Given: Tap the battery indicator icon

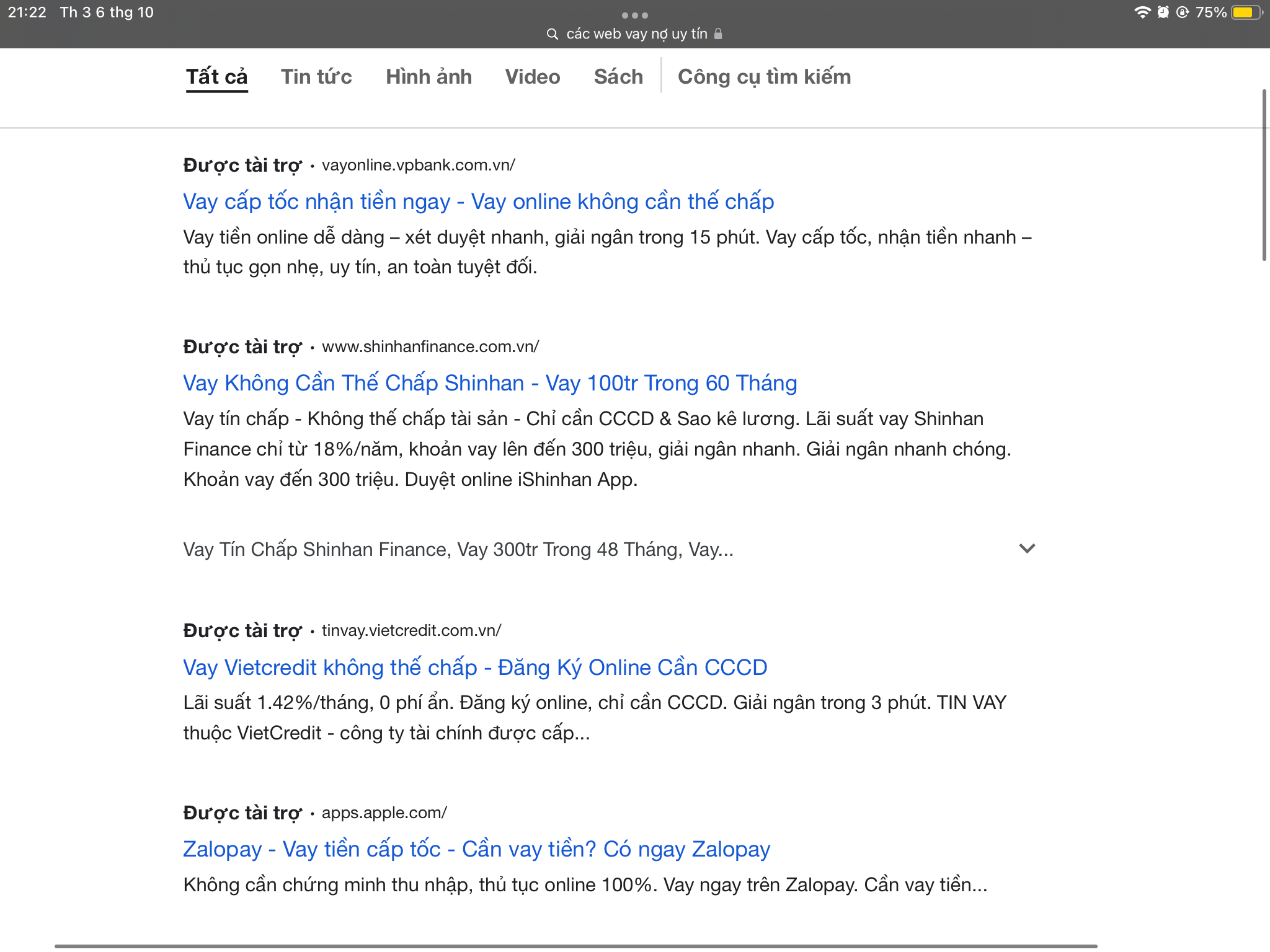Looking at the screenshot, I should tap(1246, 12).
